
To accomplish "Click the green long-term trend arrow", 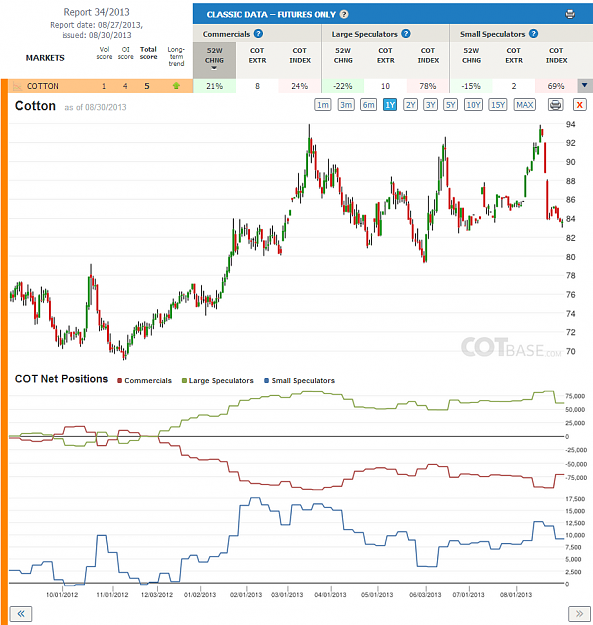I will (176, 86).
